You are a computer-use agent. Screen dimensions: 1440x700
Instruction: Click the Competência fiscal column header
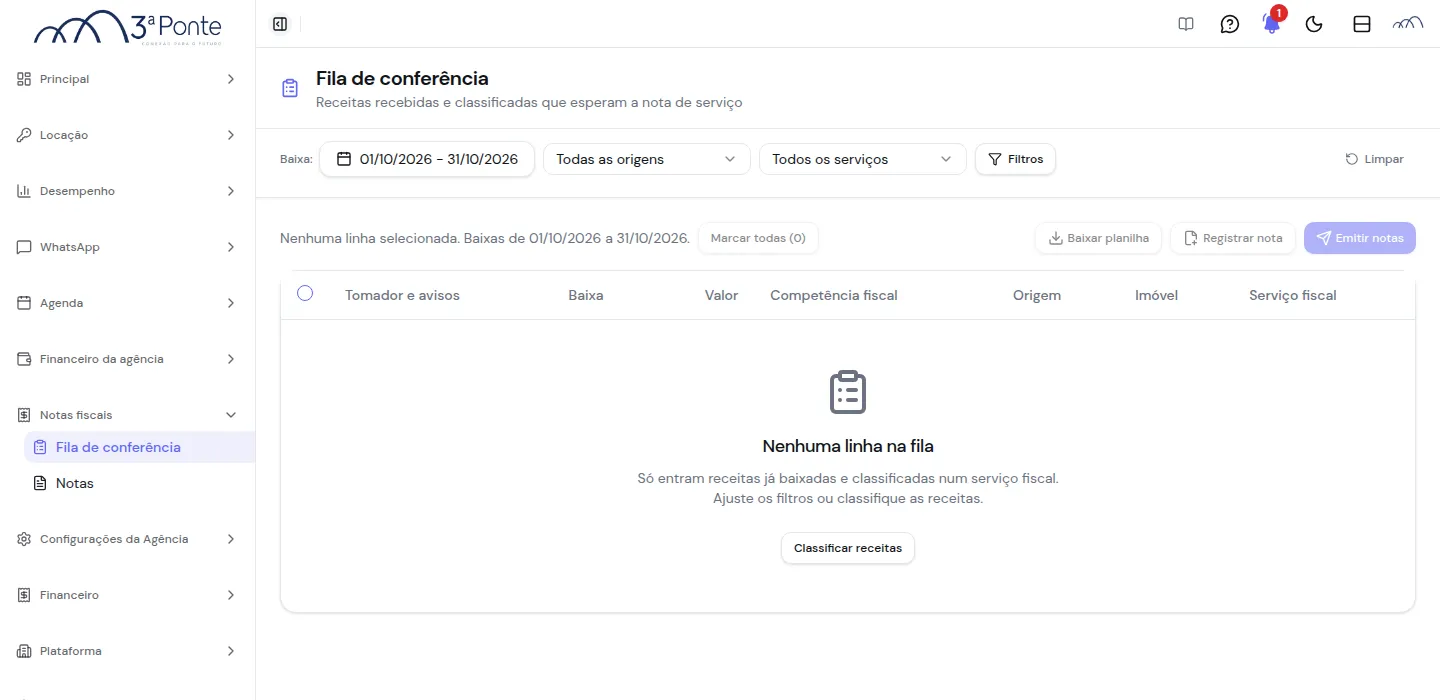(834, 295)
